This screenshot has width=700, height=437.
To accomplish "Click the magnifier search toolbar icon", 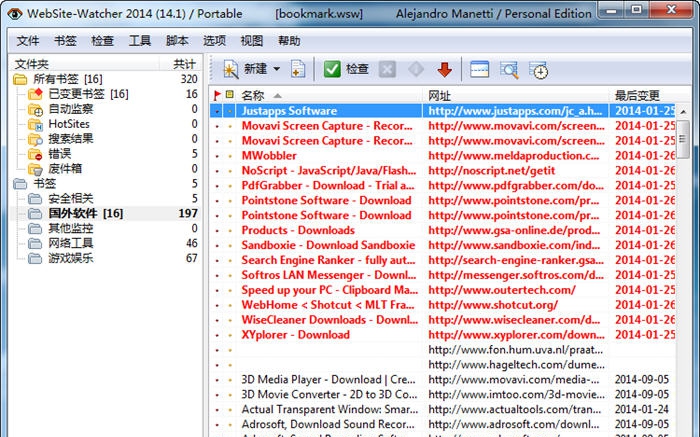I will pos(509,69).
